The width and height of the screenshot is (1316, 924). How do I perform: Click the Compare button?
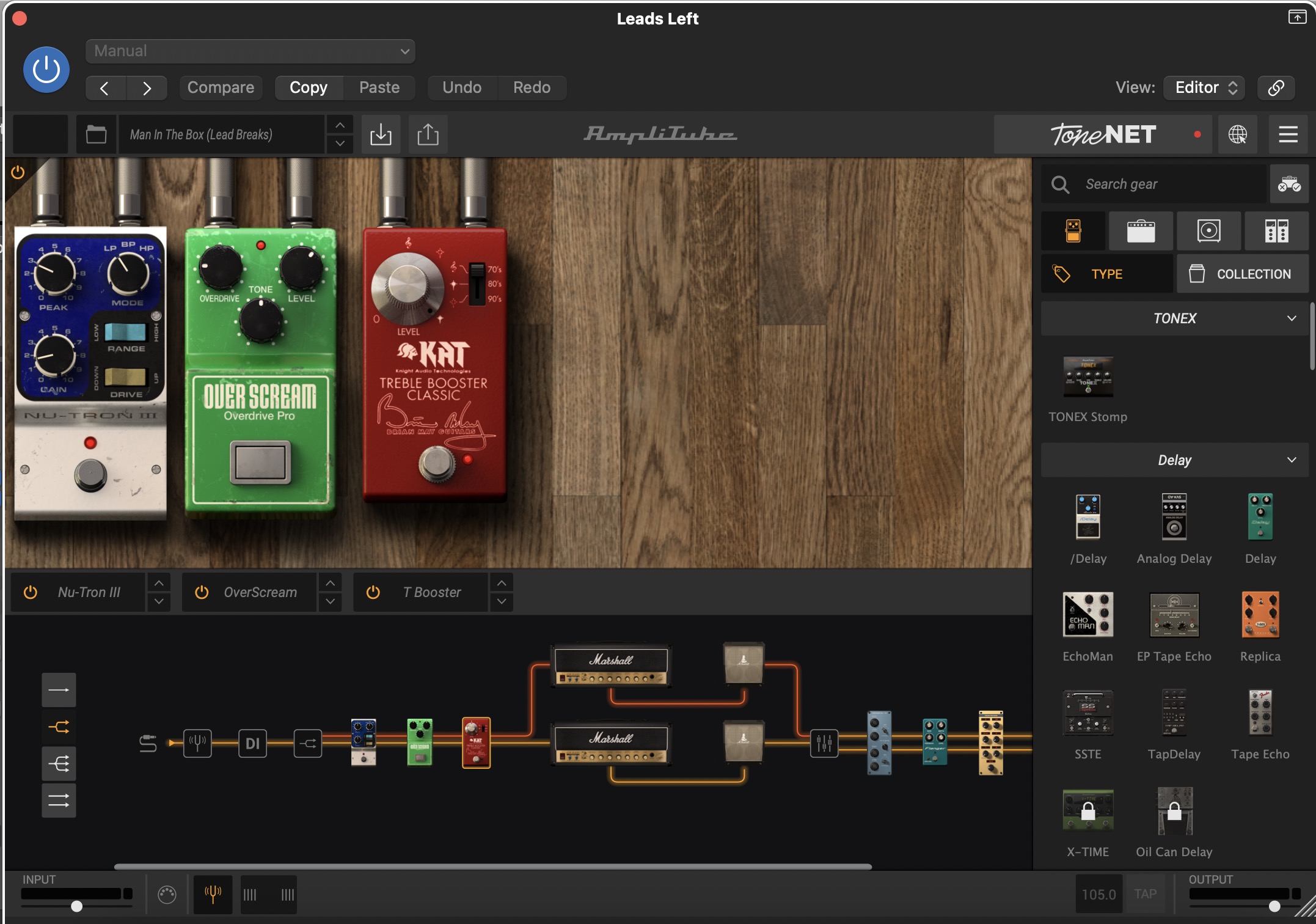click(221, 87)
